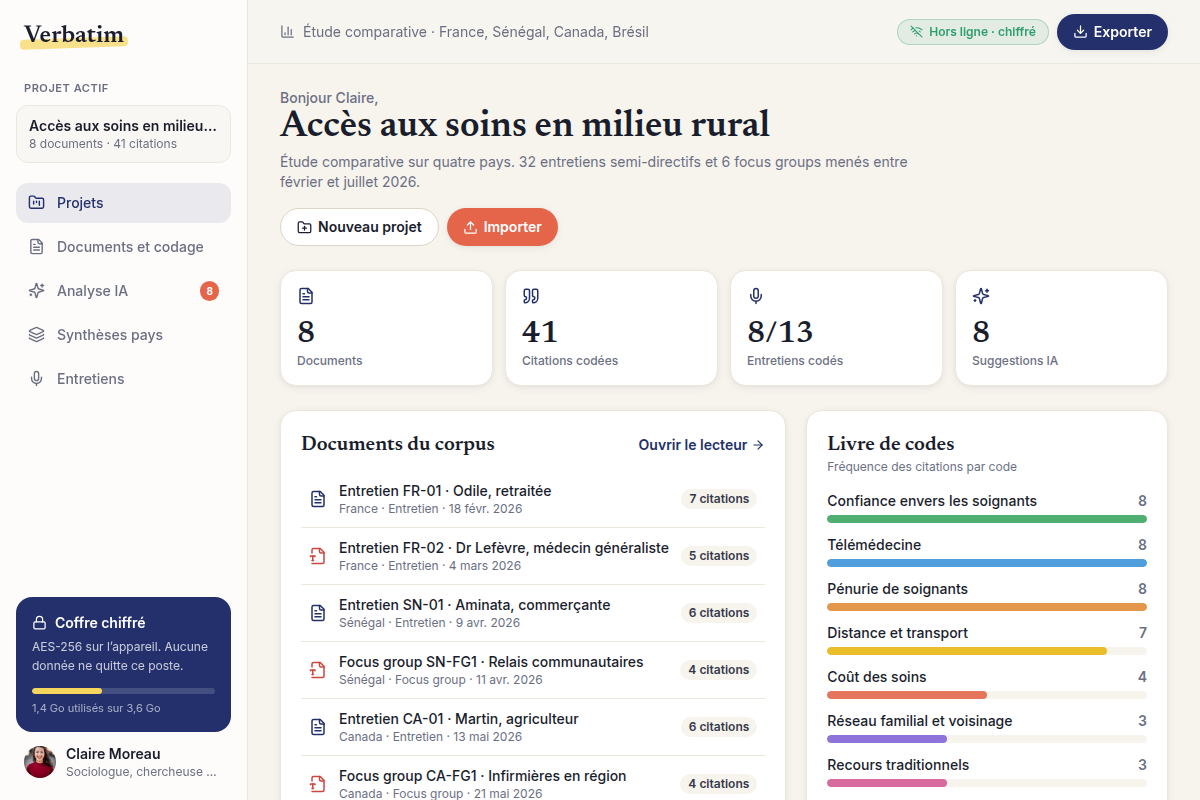Image resolution: width=1200 pixels, height=800 pixels.
Task: Click the 5 citations badge for FR-02
Action: [719, 556]
